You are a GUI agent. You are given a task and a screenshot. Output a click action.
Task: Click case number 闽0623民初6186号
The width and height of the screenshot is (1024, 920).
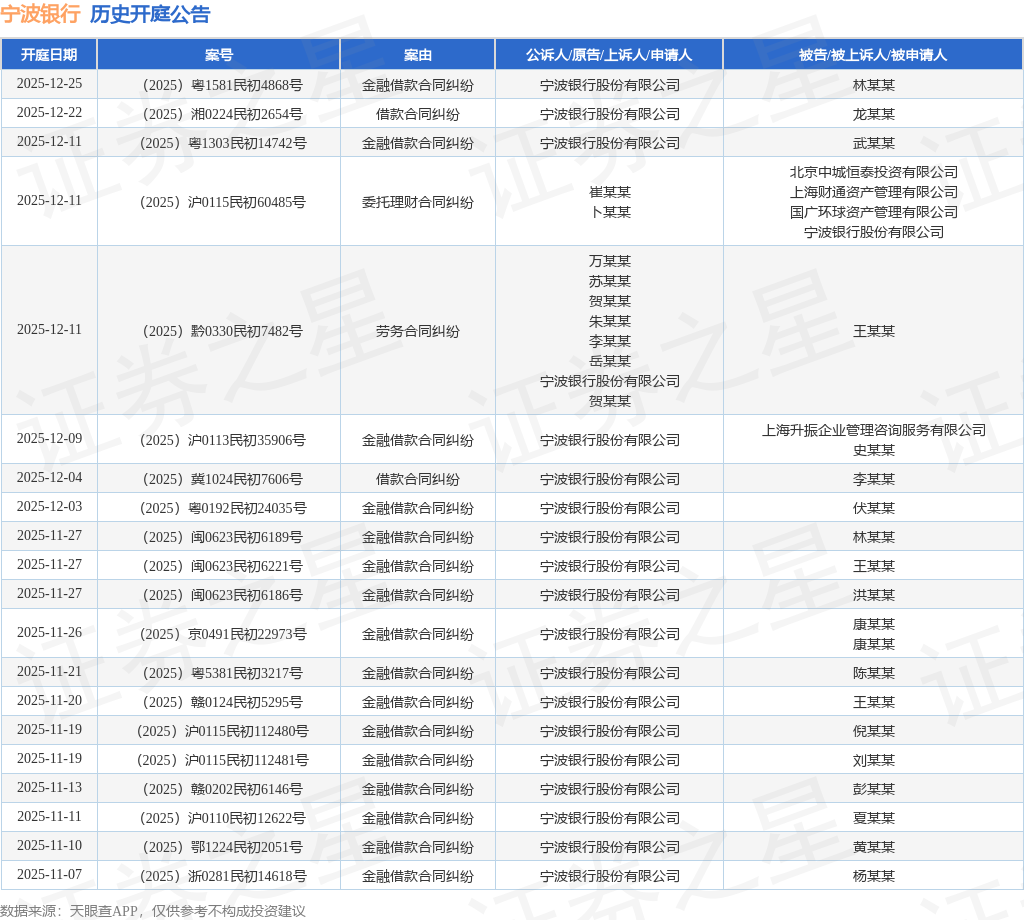223,595
